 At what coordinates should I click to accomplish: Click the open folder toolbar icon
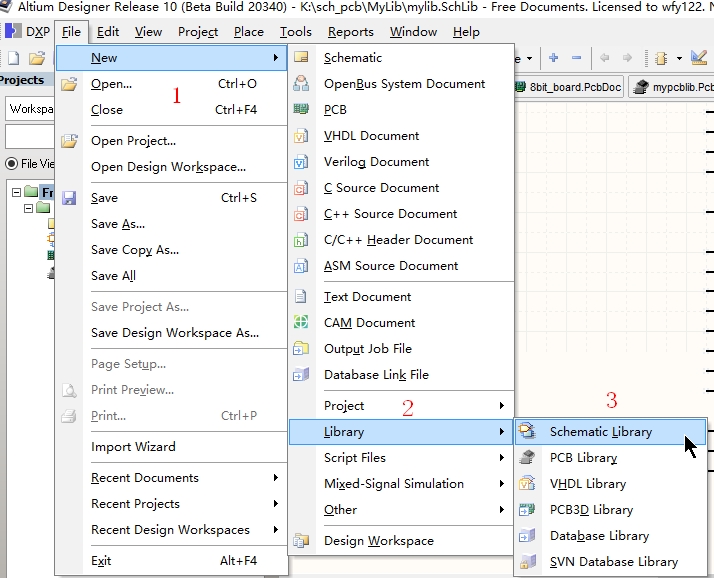37,58
